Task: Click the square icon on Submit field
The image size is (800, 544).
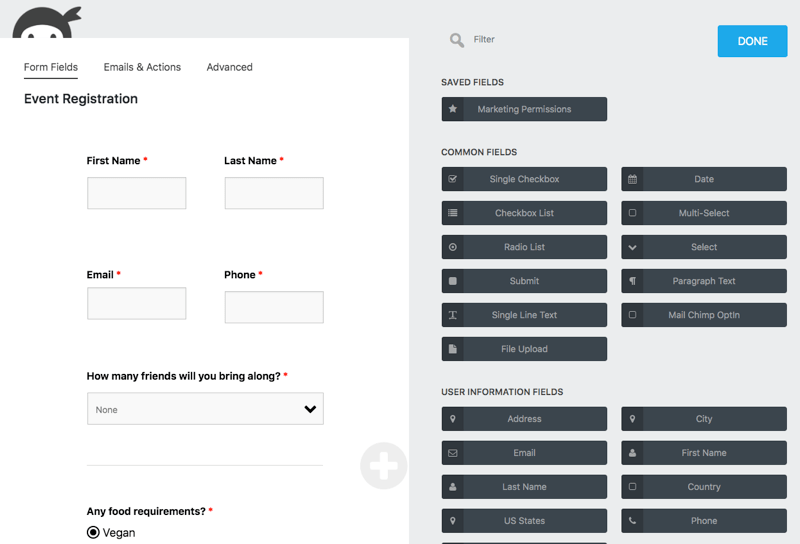Action: [x=453, y=281]
